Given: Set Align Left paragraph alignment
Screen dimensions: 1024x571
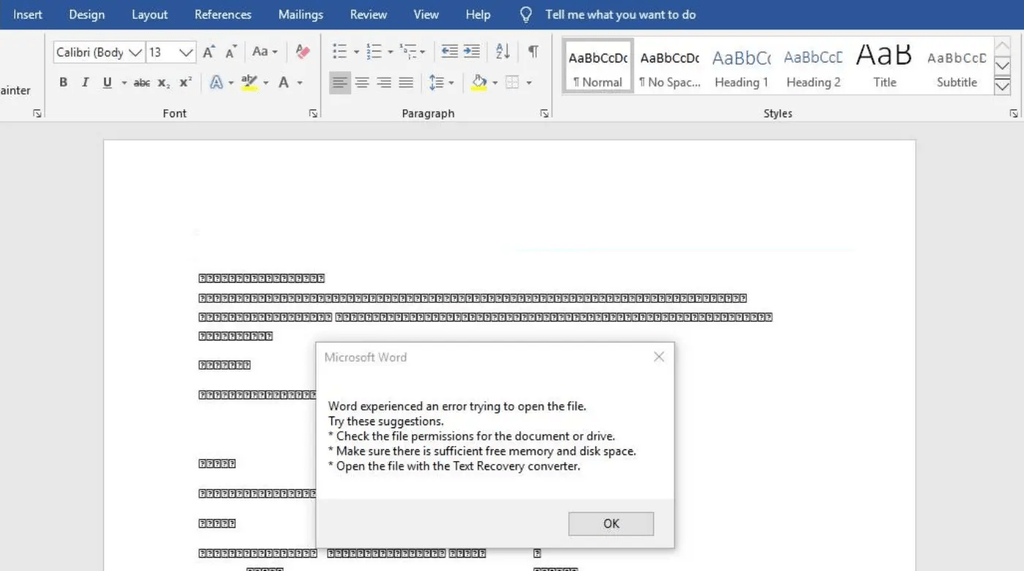Looking at the screenshot, I should click(x=340, y=83).
